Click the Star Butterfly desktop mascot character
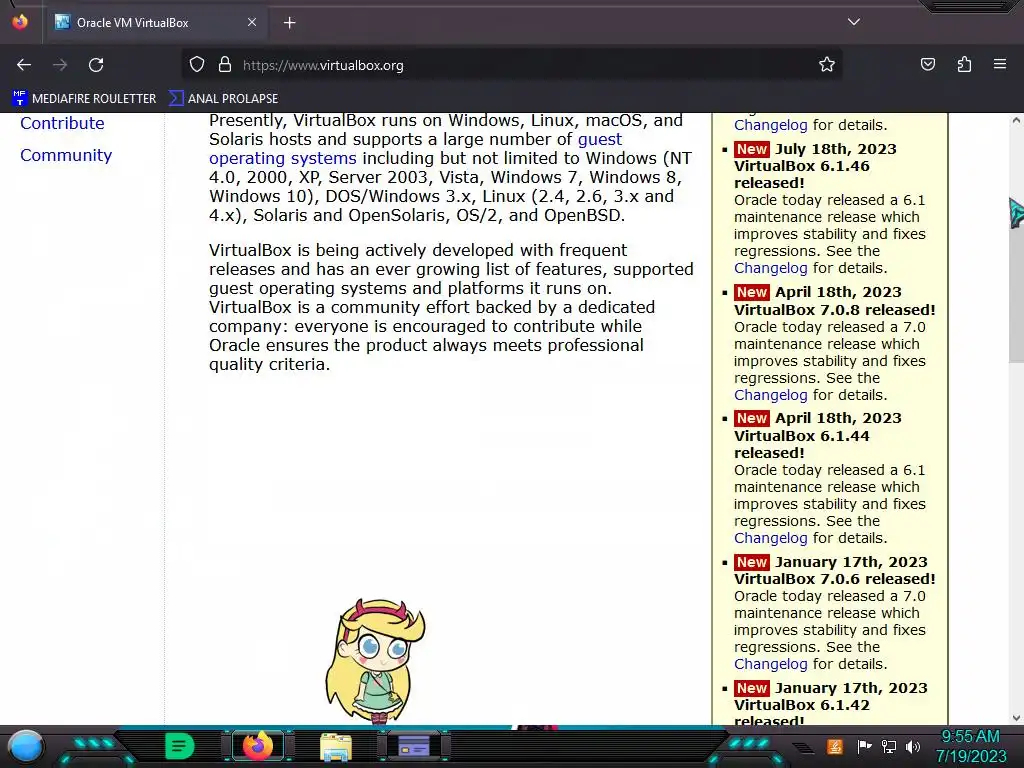Viewport: 1024px width, 768px height. click(376, 662)
